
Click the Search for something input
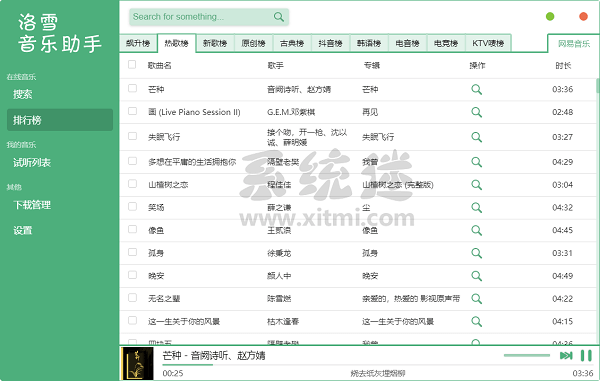(201, 17)
